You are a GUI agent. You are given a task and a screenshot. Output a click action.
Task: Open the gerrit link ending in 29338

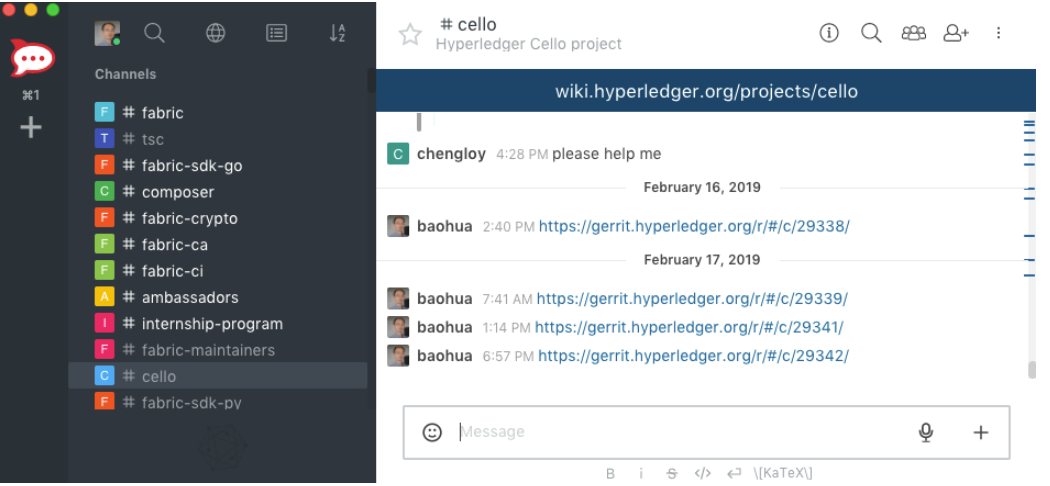694,226
